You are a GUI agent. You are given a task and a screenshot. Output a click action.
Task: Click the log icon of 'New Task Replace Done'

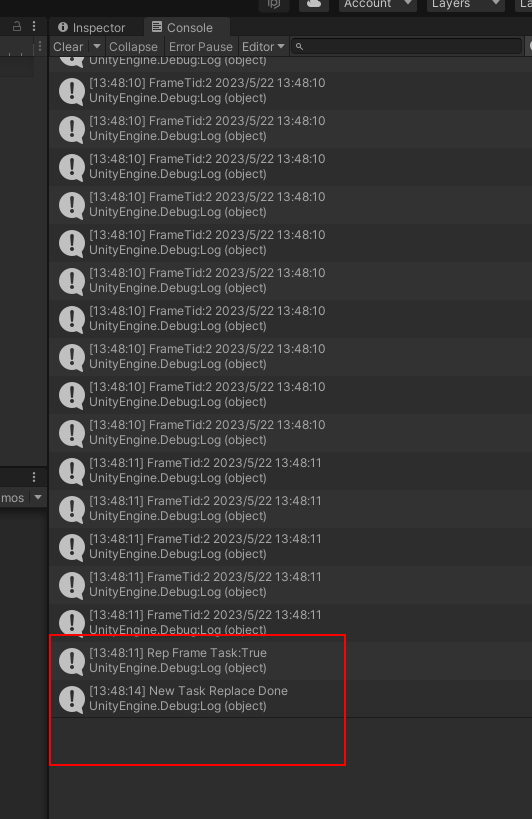tap(72, 699)
